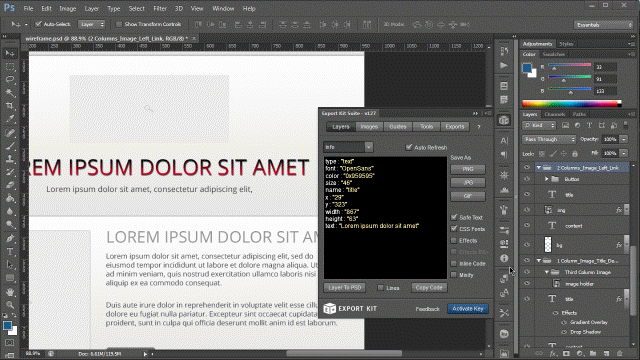Switch to the Channels tab
Viewport: 640px width, 360px height.
tap(555, 114)
